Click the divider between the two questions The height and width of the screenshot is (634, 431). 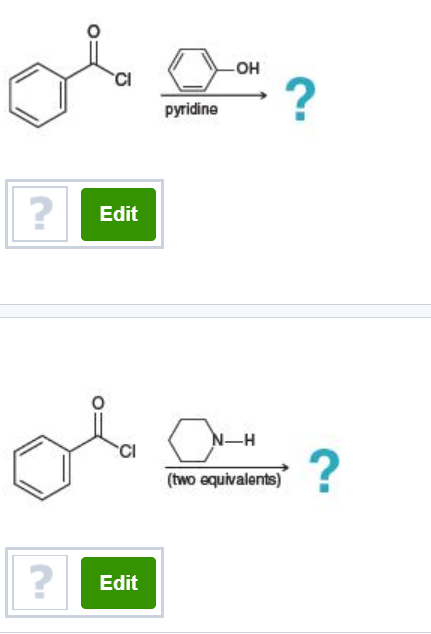(216, 311)
